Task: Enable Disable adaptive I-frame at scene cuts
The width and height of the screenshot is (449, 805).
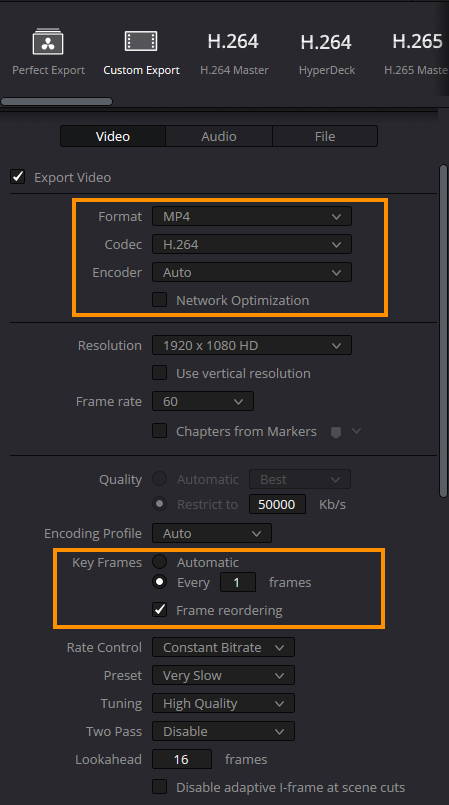Action: click(x=160, y=786)
